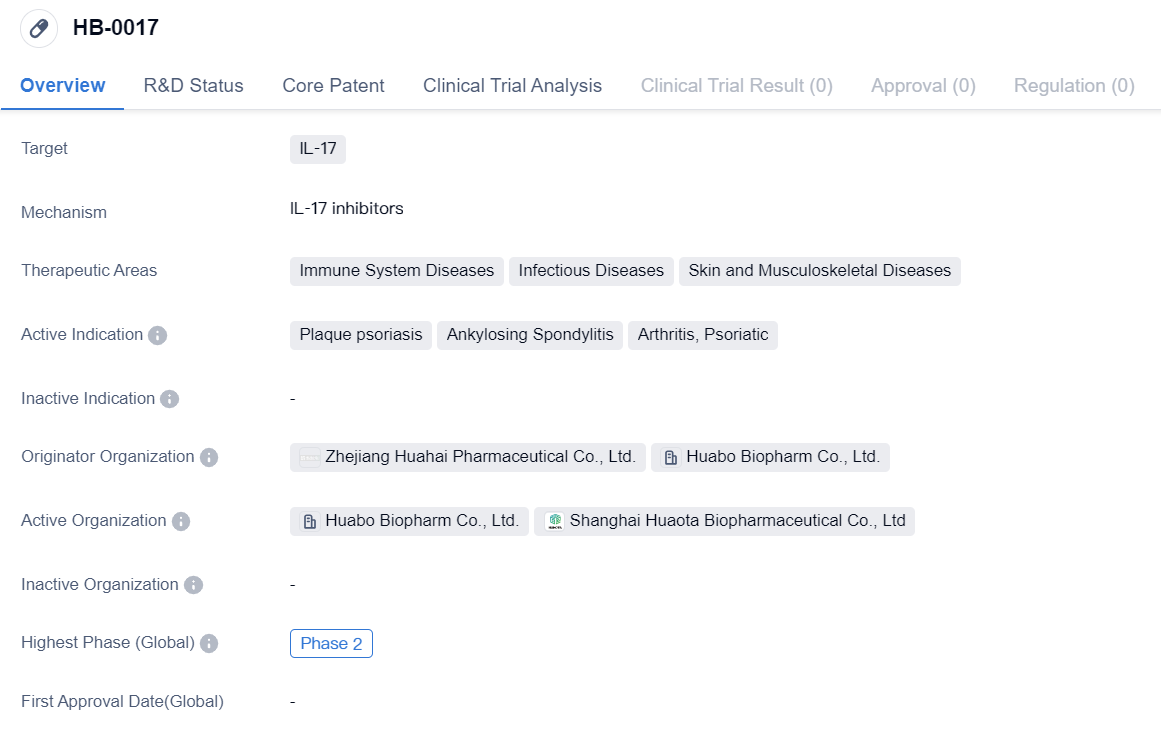Viewport: 1161px width, 729px height.
Task: Click info icon next to Active Indication
Action: coord(157,335)
